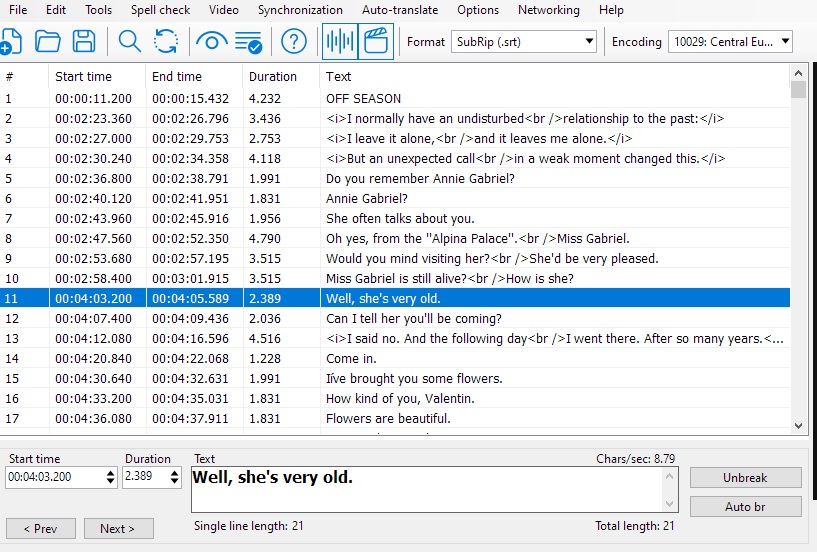Click the Text column header

point(555,77)
